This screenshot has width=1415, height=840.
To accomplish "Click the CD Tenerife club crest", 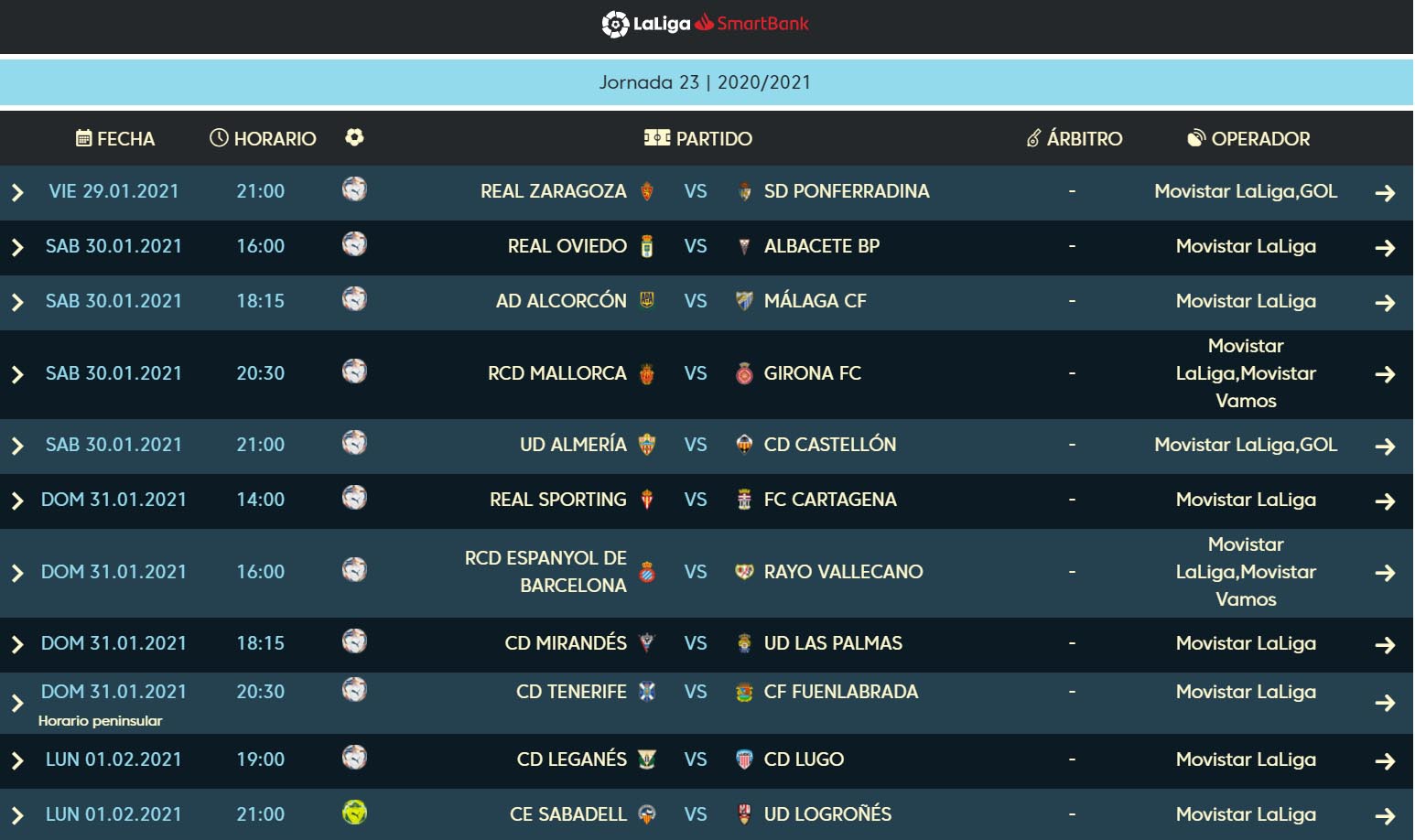I will 647,692.
